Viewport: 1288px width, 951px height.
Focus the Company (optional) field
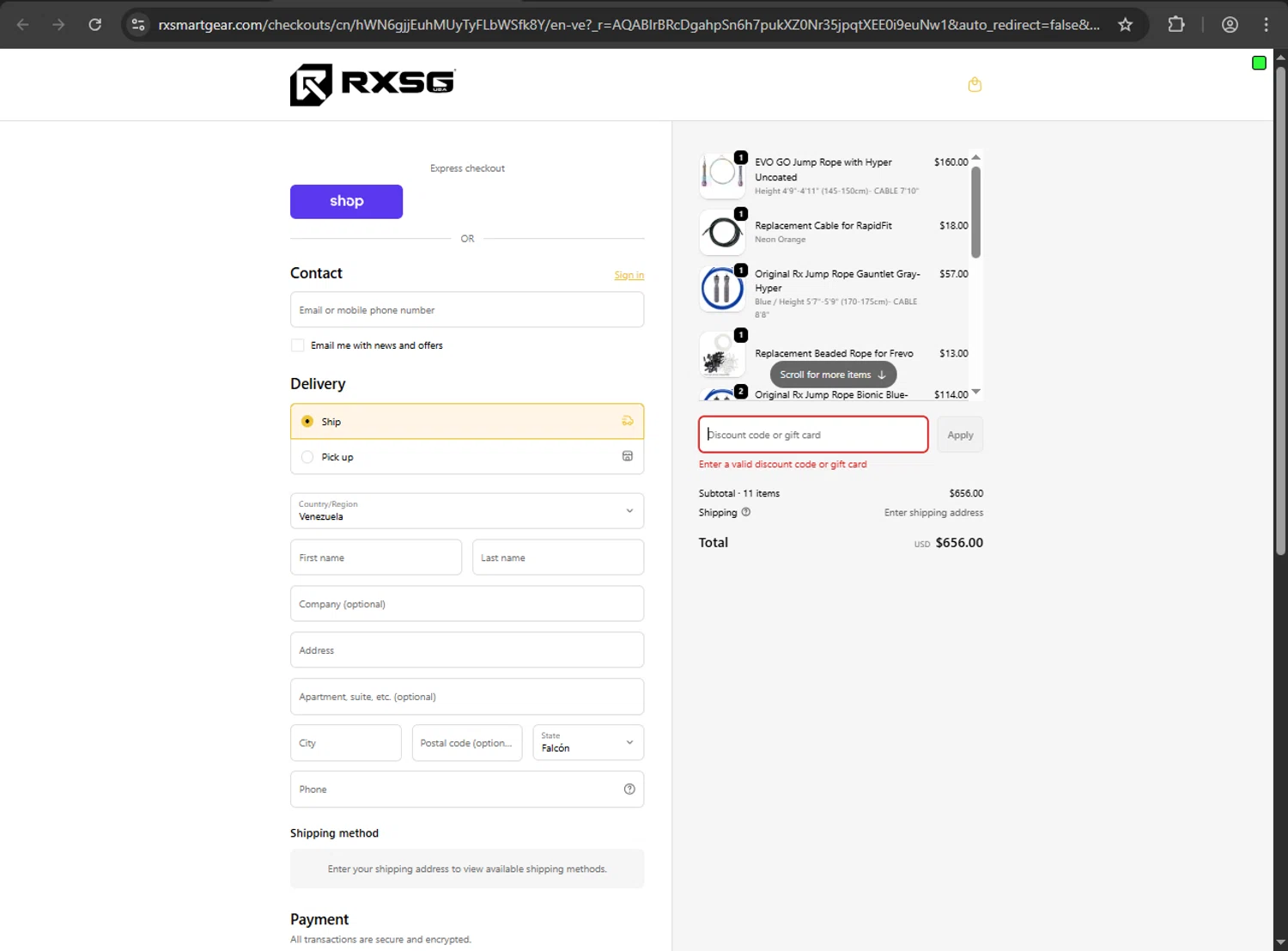pyautogui.click(x=467, y=604)
